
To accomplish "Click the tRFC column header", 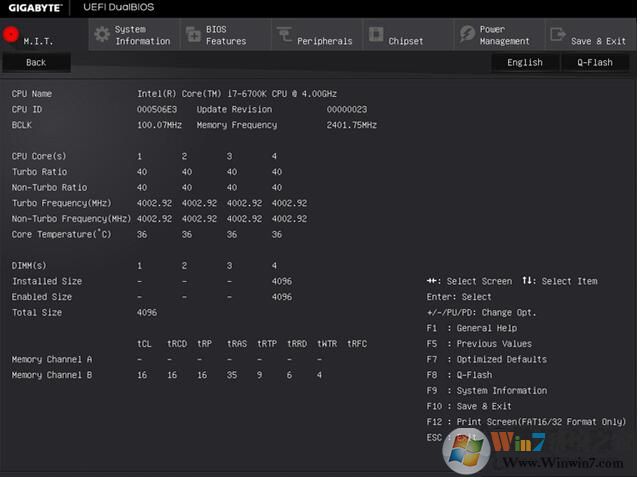I will click(357, 344).
